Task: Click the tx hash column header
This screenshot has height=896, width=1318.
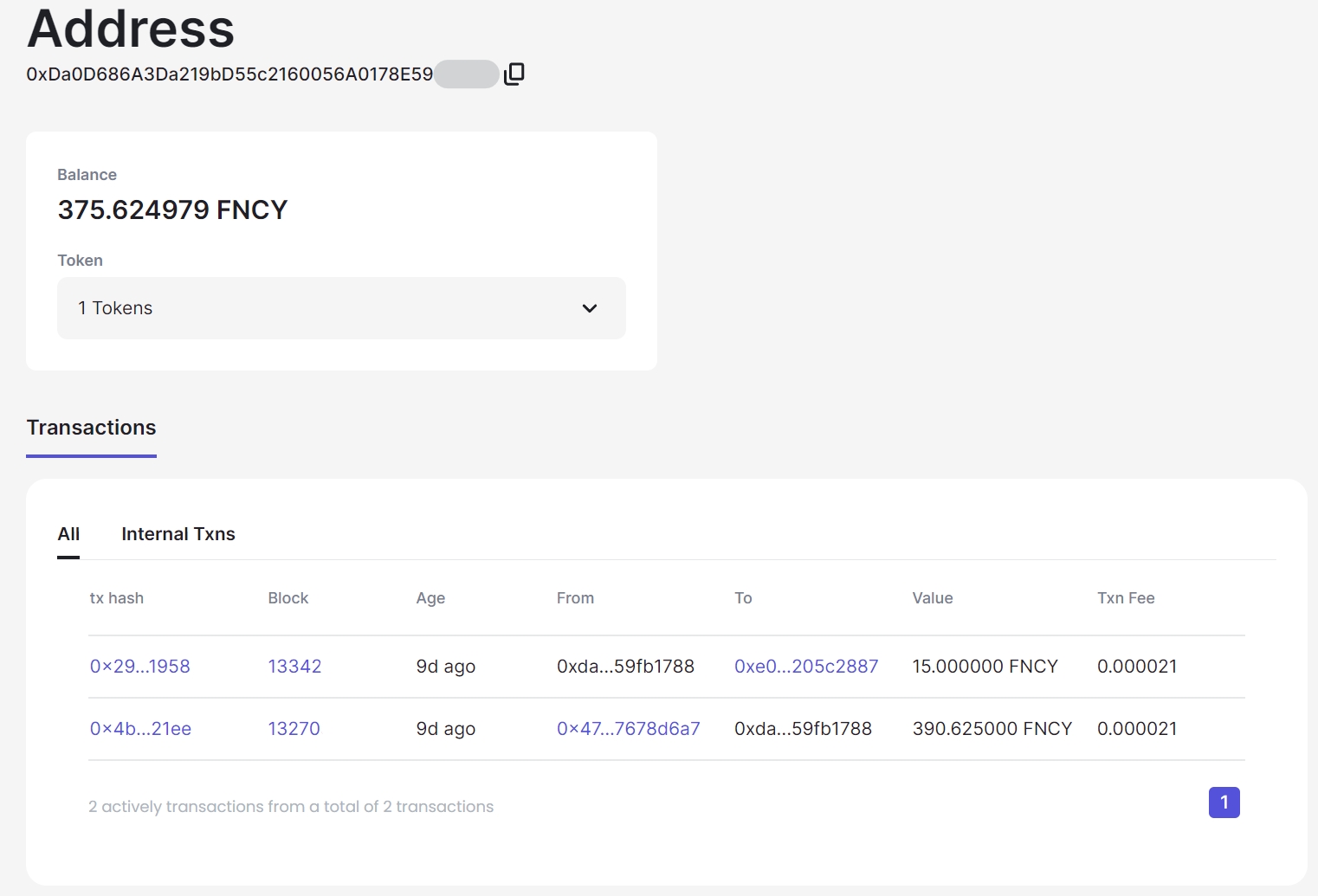Action: [117, 598]
